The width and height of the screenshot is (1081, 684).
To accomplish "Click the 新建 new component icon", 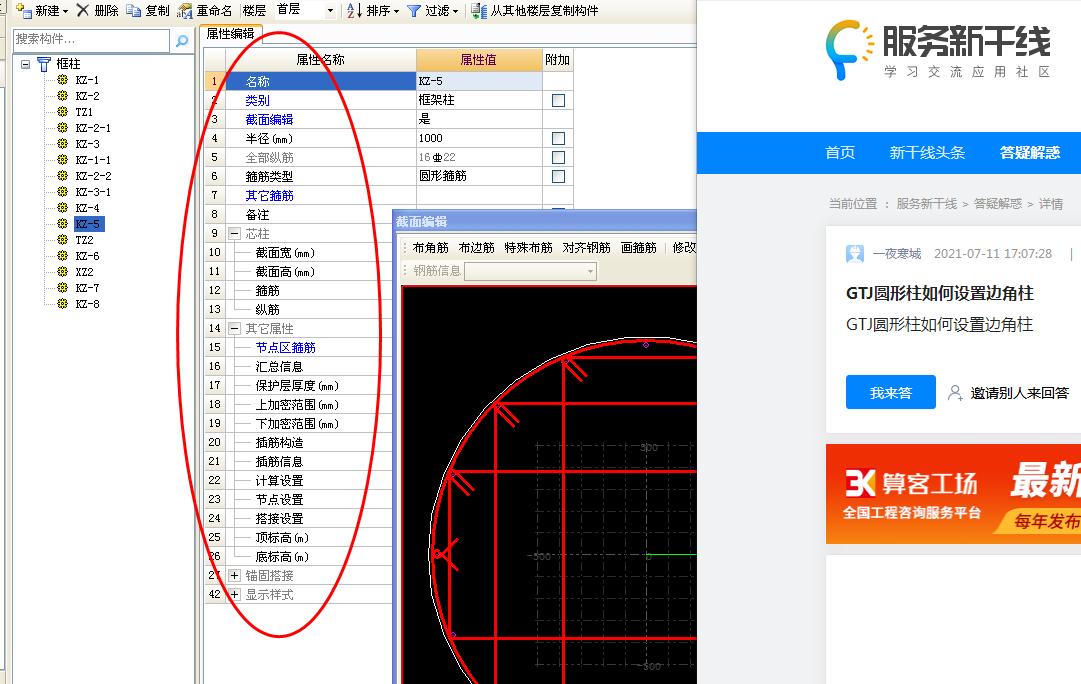I will pos(24,10).
